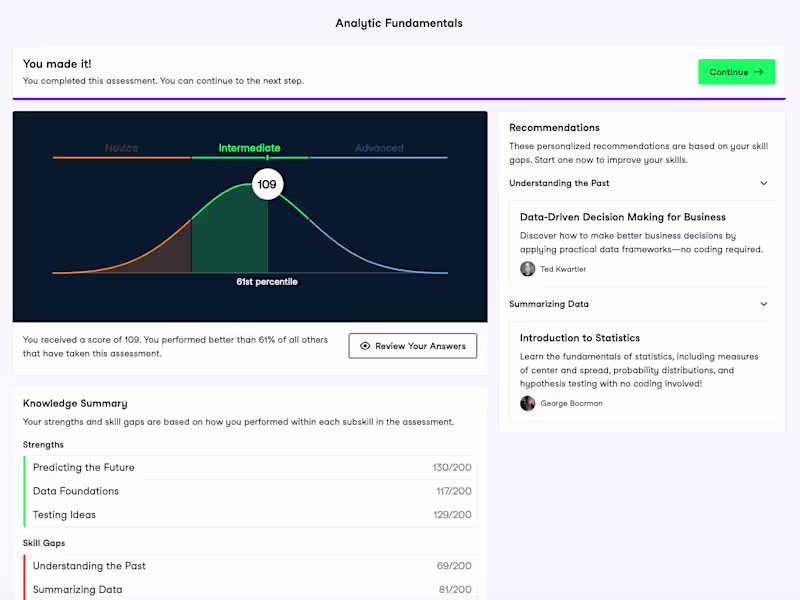
Task: Click the 109 score marker on the curve
Action: pos(267,185)
